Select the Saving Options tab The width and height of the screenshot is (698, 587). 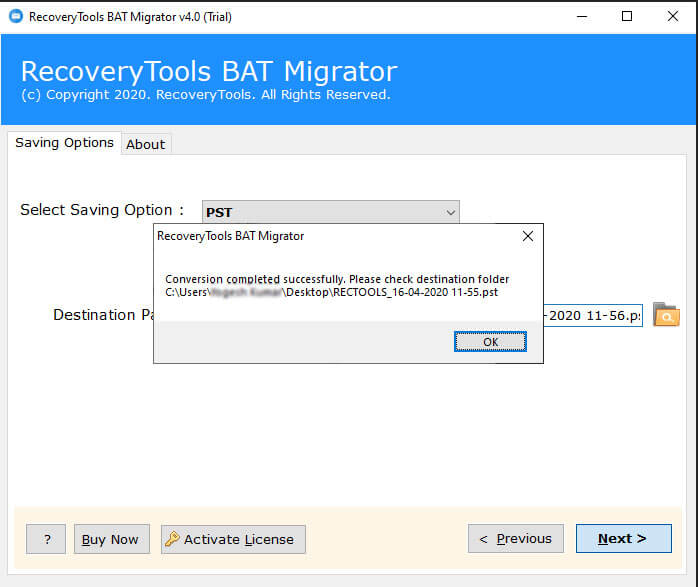(64, 142)
